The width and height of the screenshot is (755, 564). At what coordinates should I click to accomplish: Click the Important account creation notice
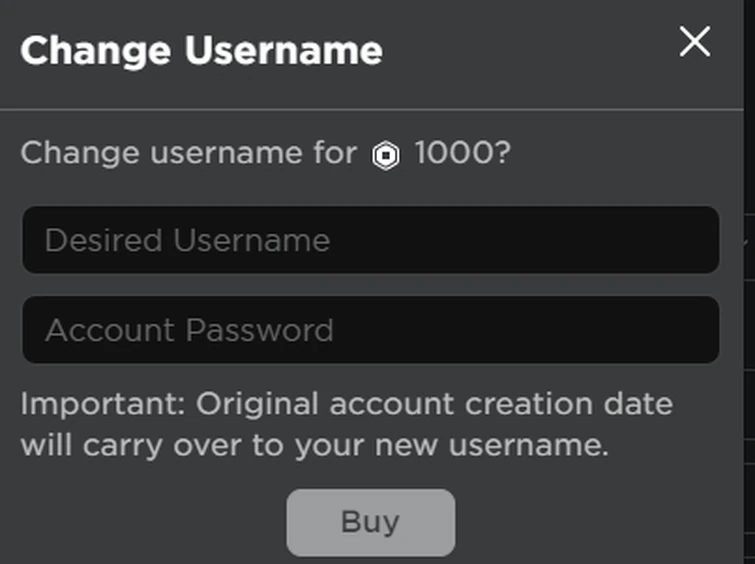[x=346, y=425]
